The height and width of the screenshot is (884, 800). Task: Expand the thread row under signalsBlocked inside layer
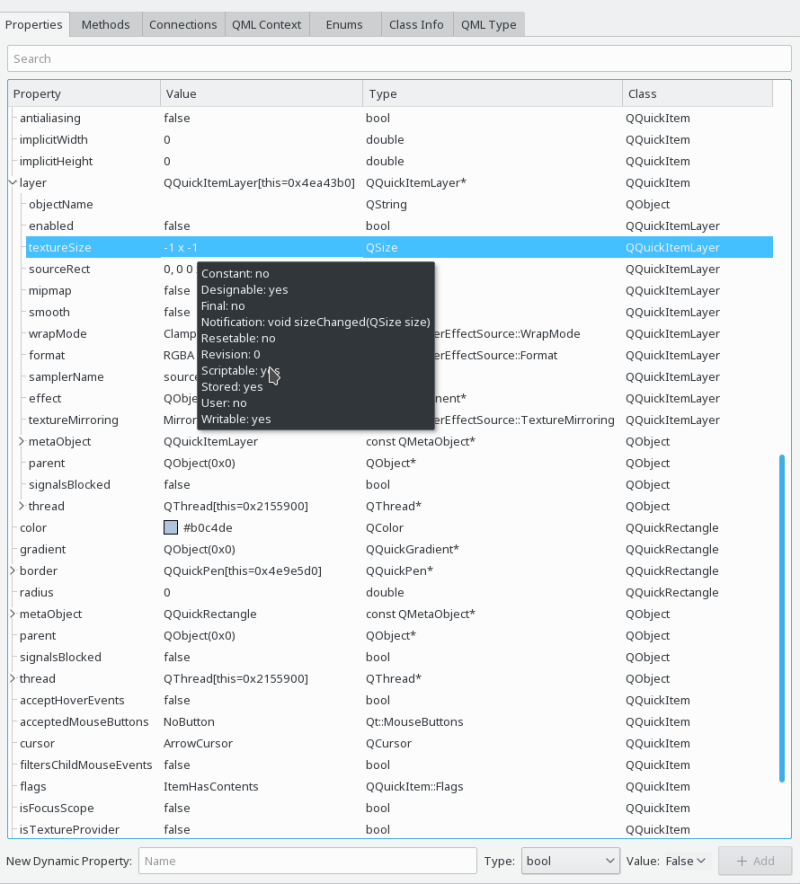tap(21, 506)
